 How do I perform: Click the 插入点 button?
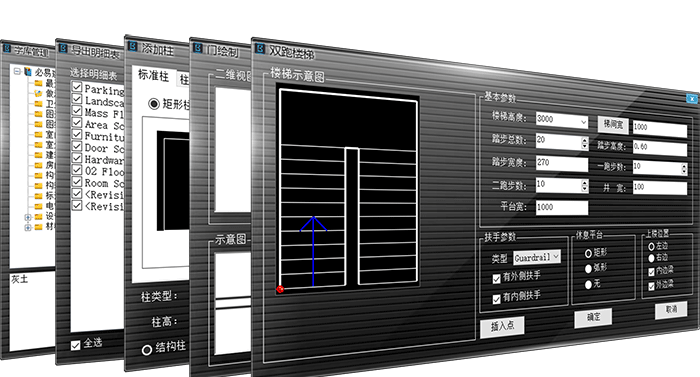click(x=502, y=327)
